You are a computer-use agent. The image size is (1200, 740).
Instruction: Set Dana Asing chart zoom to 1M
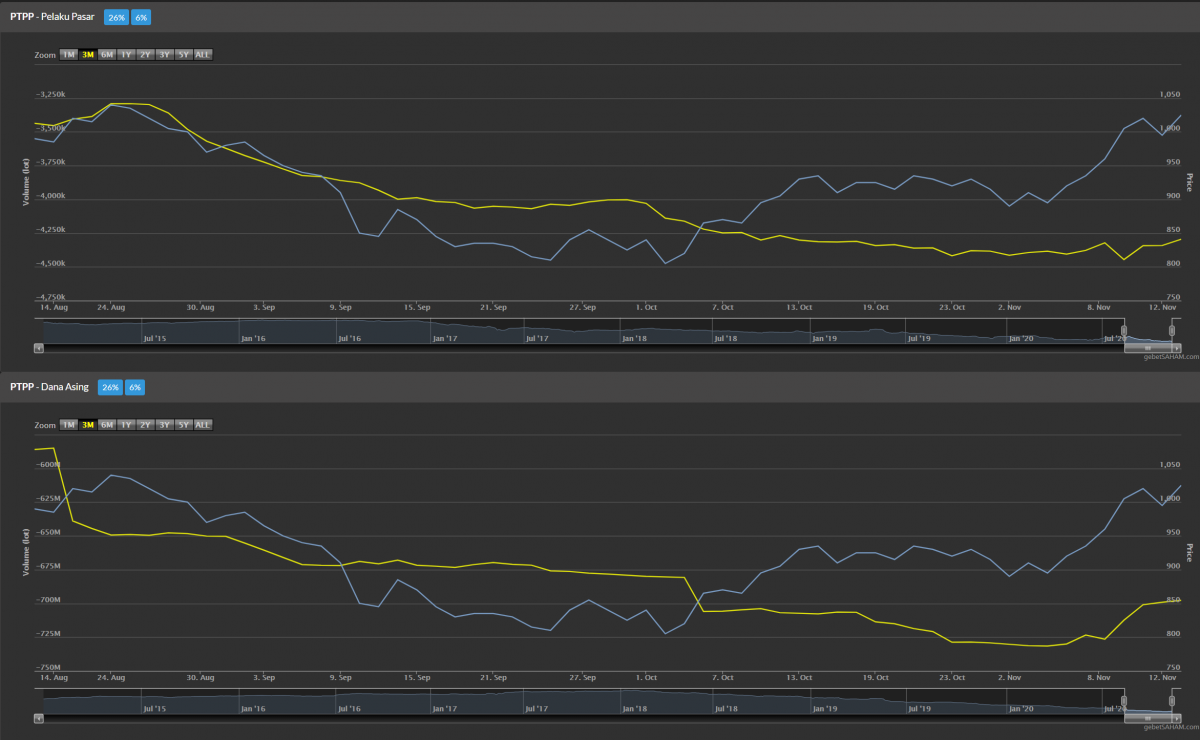tap(68, 424)
